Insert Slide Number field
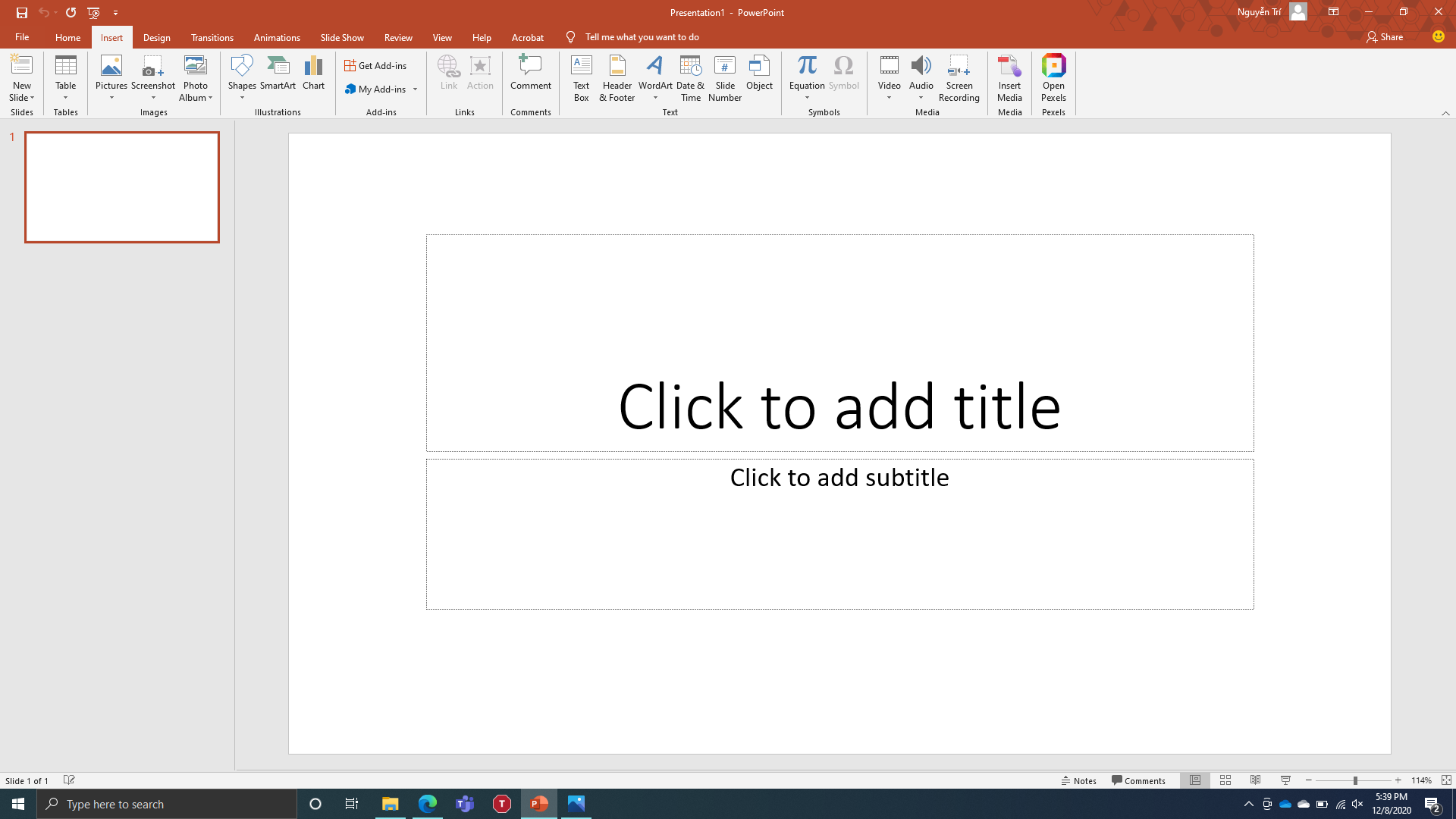This screenshot has height=819, width=1456. click(x=724, y=77)
